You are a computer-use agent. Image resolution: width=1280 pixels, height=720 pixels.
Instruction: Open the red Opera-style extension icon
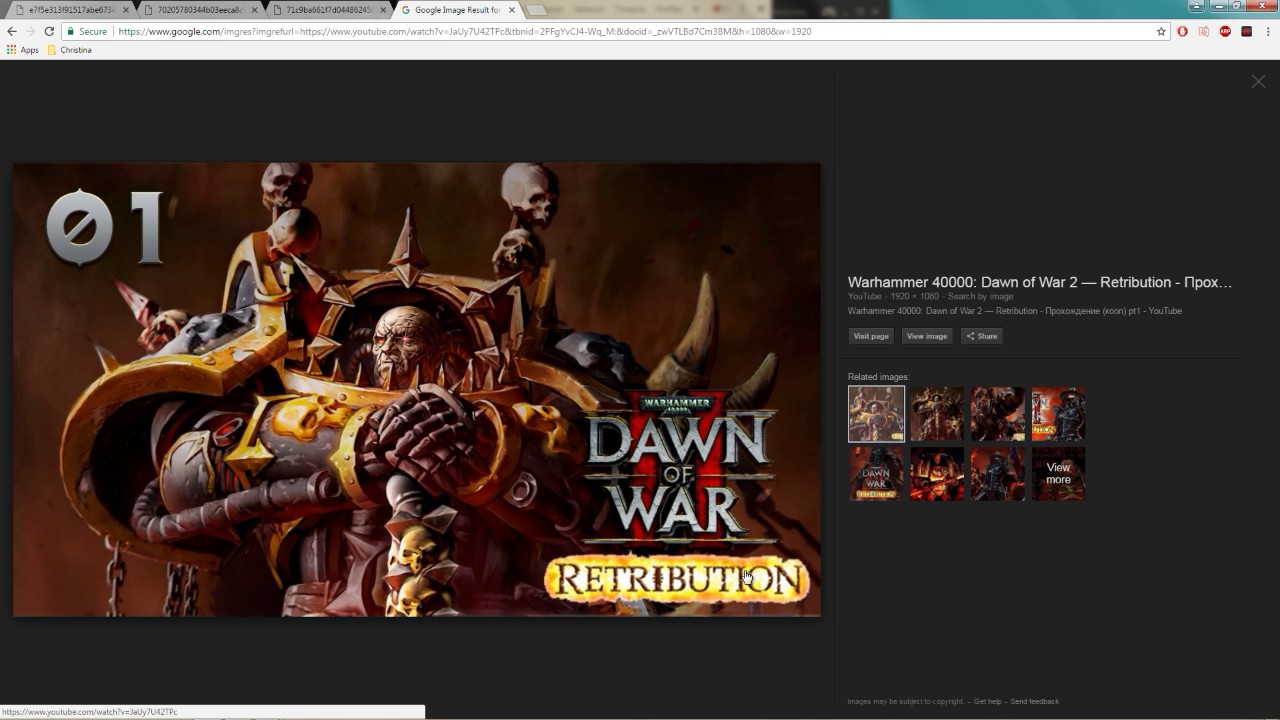coord(1183,32)
